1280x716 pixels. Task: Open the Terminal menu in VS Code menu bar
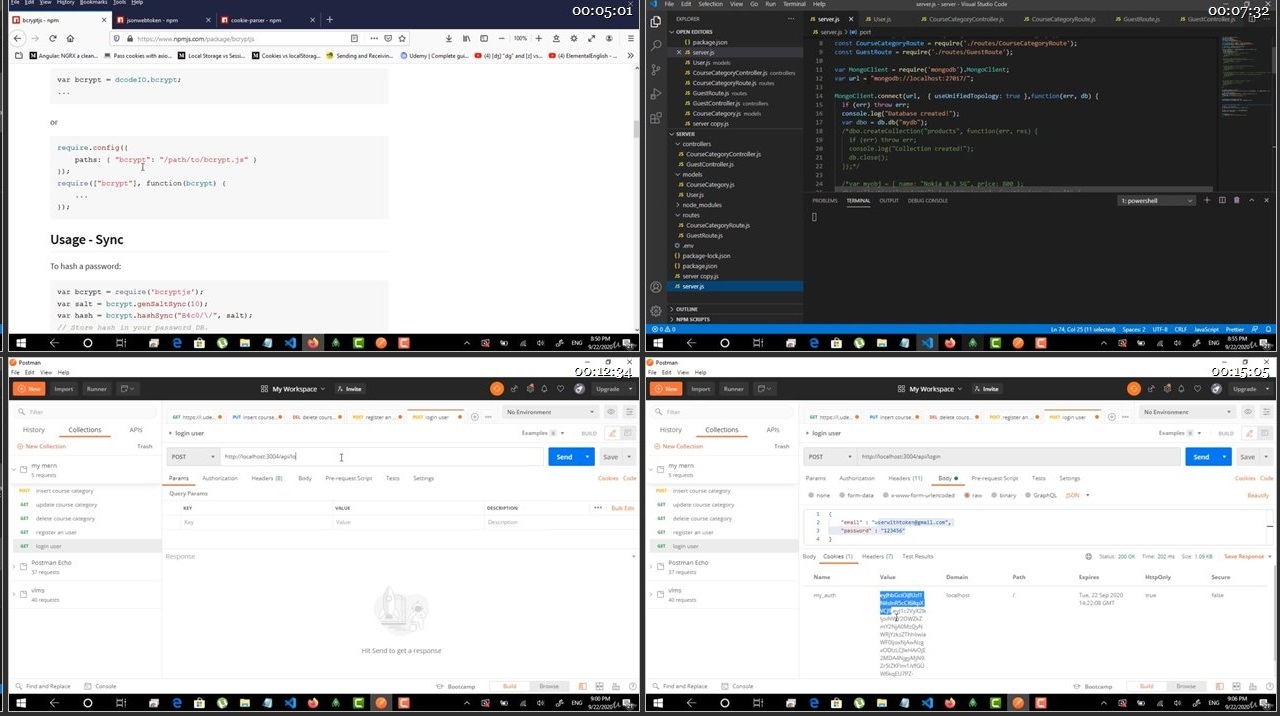794,4
